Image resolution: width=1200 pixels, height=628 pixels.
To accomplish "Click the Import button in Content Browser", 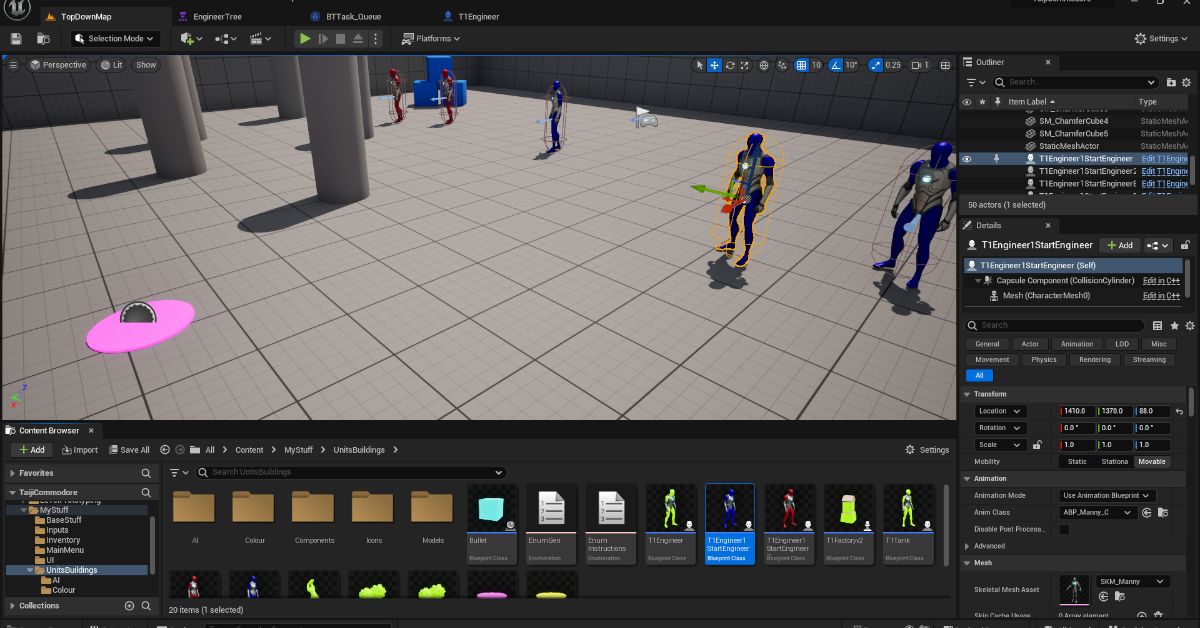I will coord(80,450).
